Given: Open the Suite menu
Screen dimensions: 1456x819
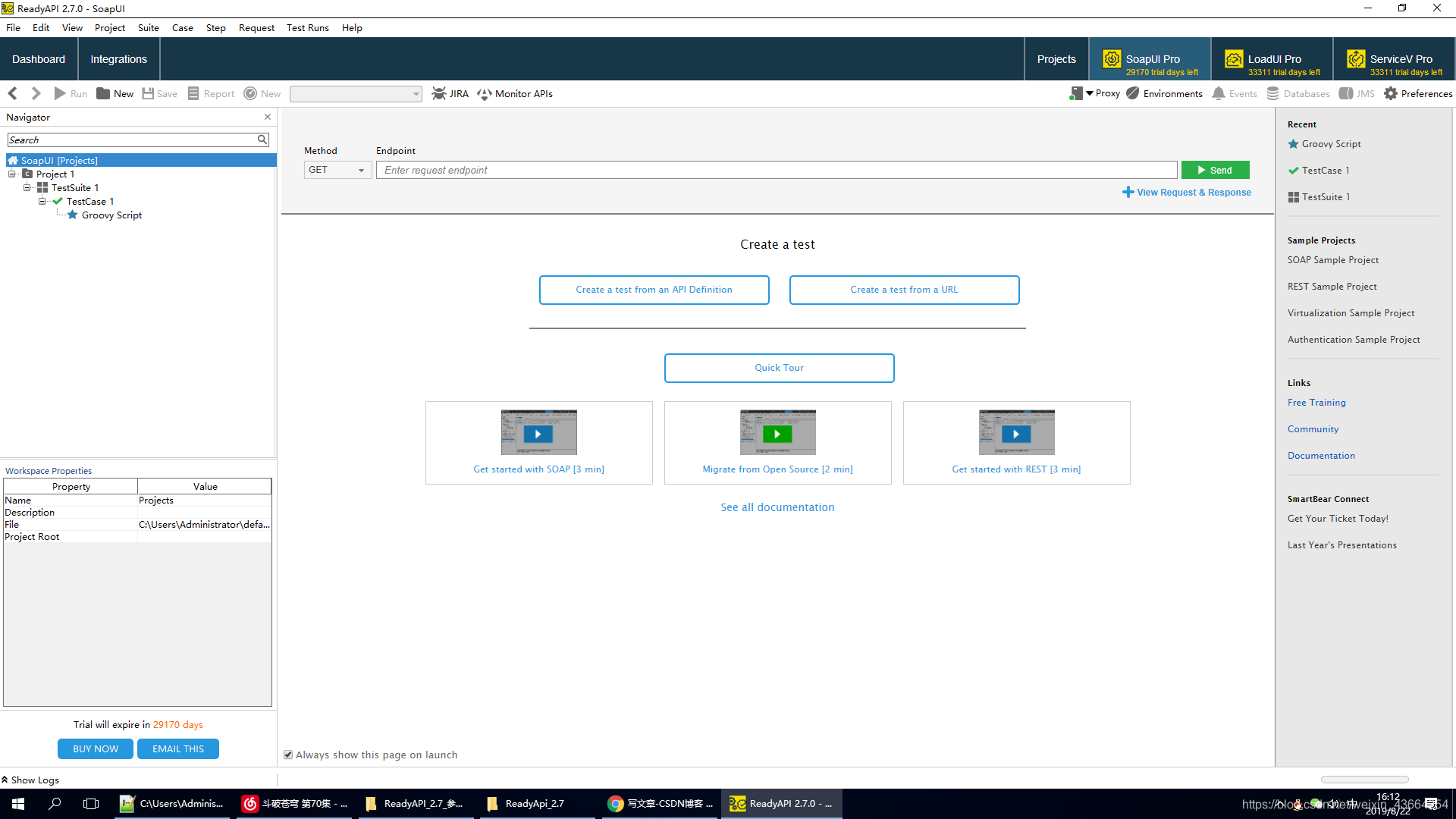Looking at the screenshot, I should [149, 27].
